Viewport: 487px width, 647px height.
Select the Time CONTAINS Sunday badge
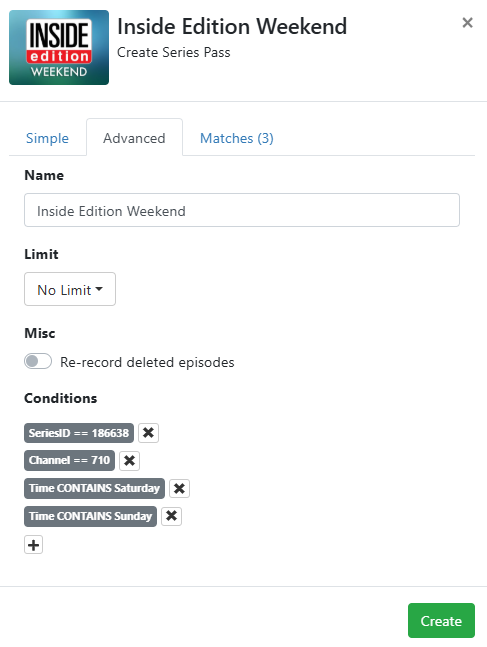point(90,516)
